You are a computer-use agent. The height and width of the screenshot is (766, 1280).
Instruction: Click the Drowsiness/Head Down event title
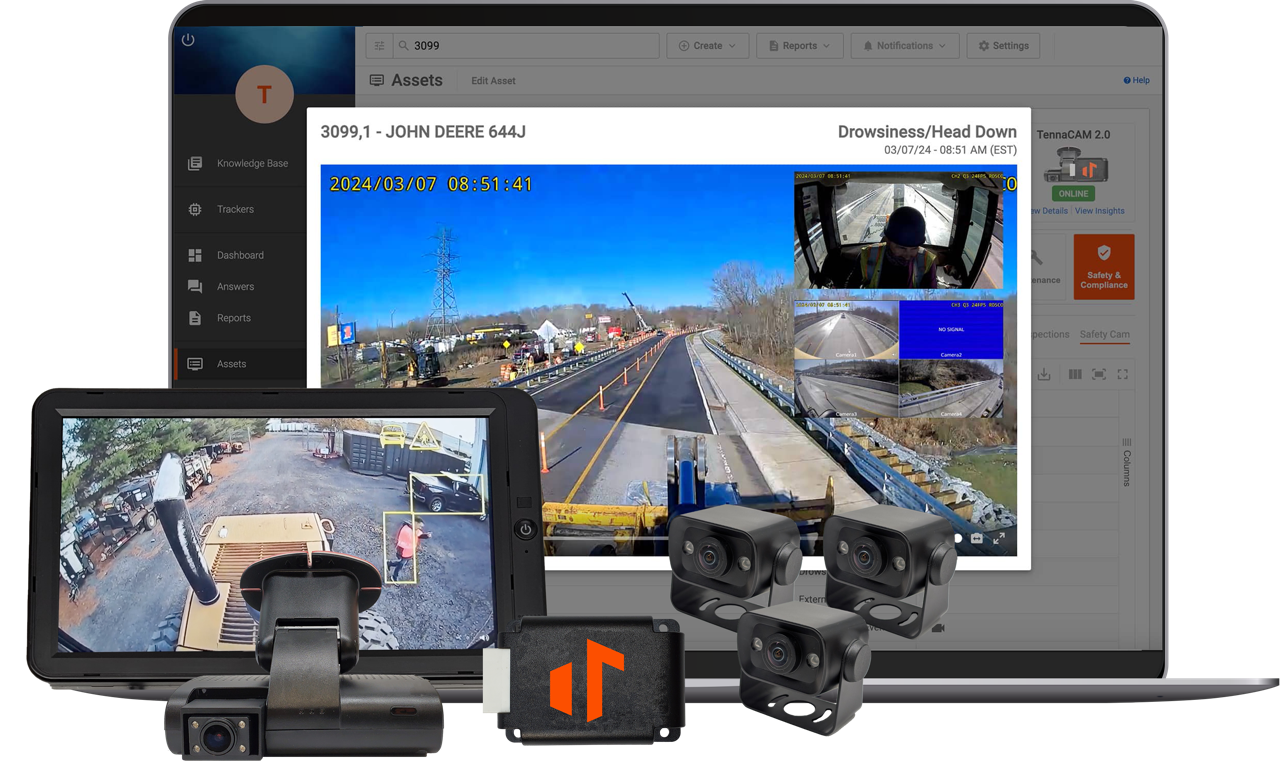click(x=927, y=132)
